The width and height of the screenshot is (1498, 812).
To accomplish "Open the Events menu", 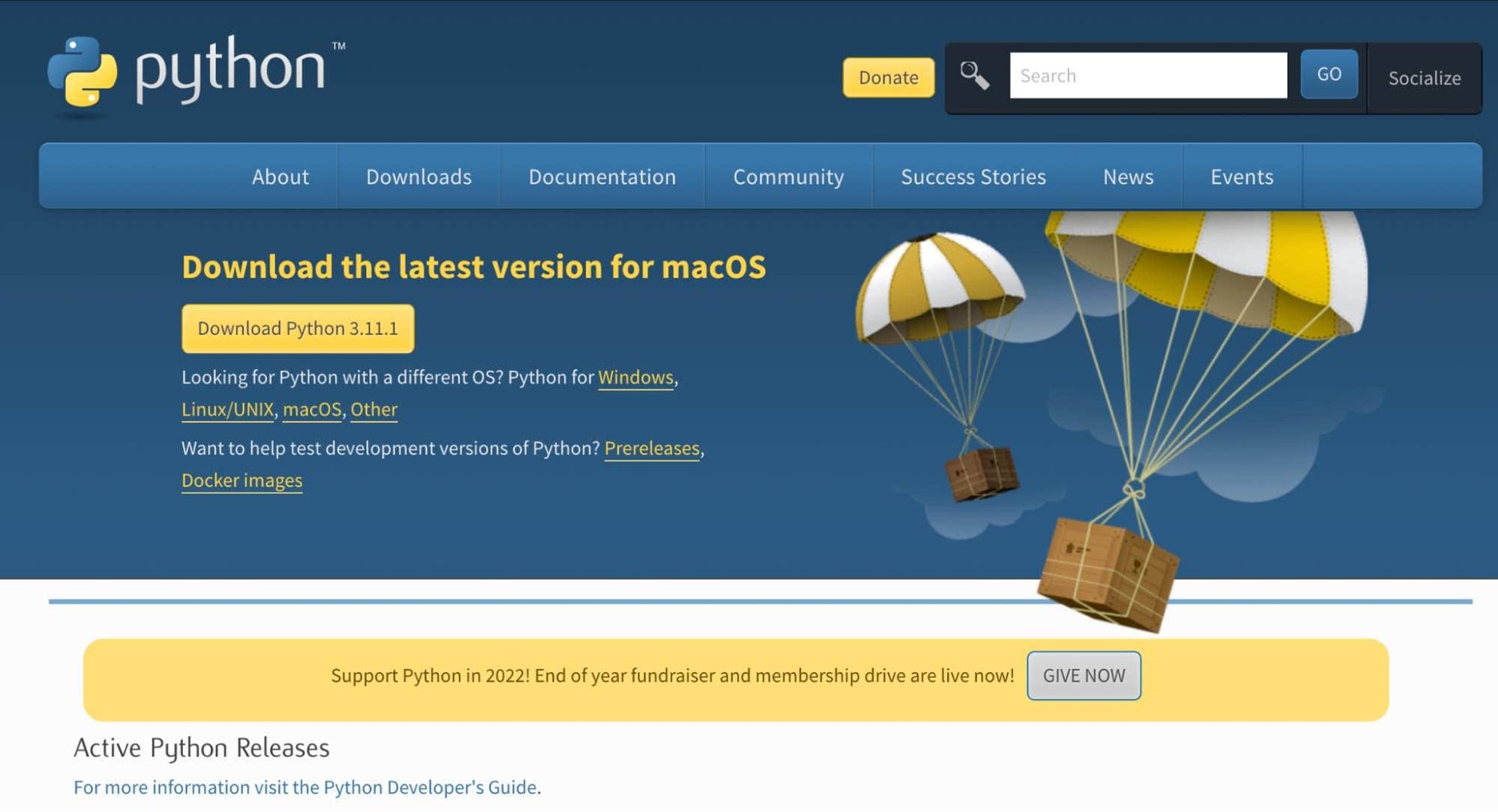I will [1241, 177].
